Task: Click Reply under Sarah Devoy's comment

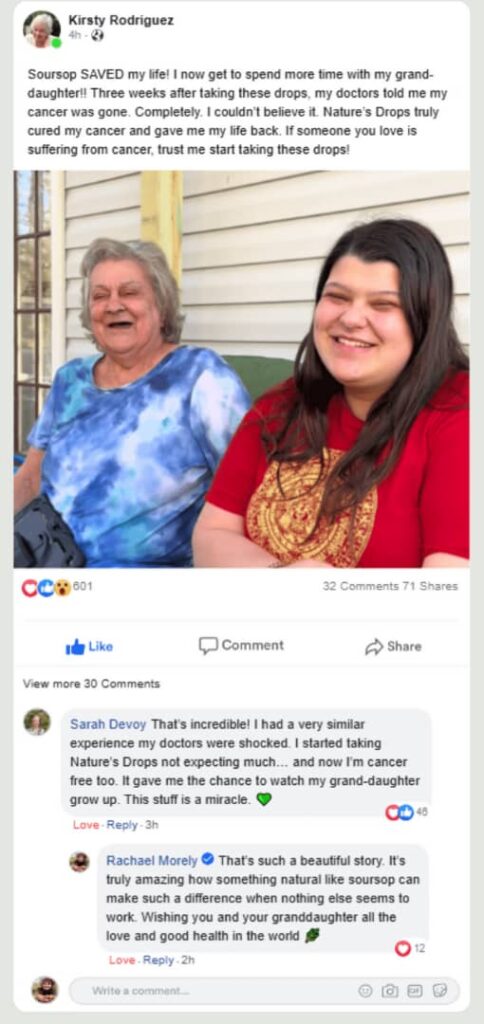Action: (x=122, y=825)
